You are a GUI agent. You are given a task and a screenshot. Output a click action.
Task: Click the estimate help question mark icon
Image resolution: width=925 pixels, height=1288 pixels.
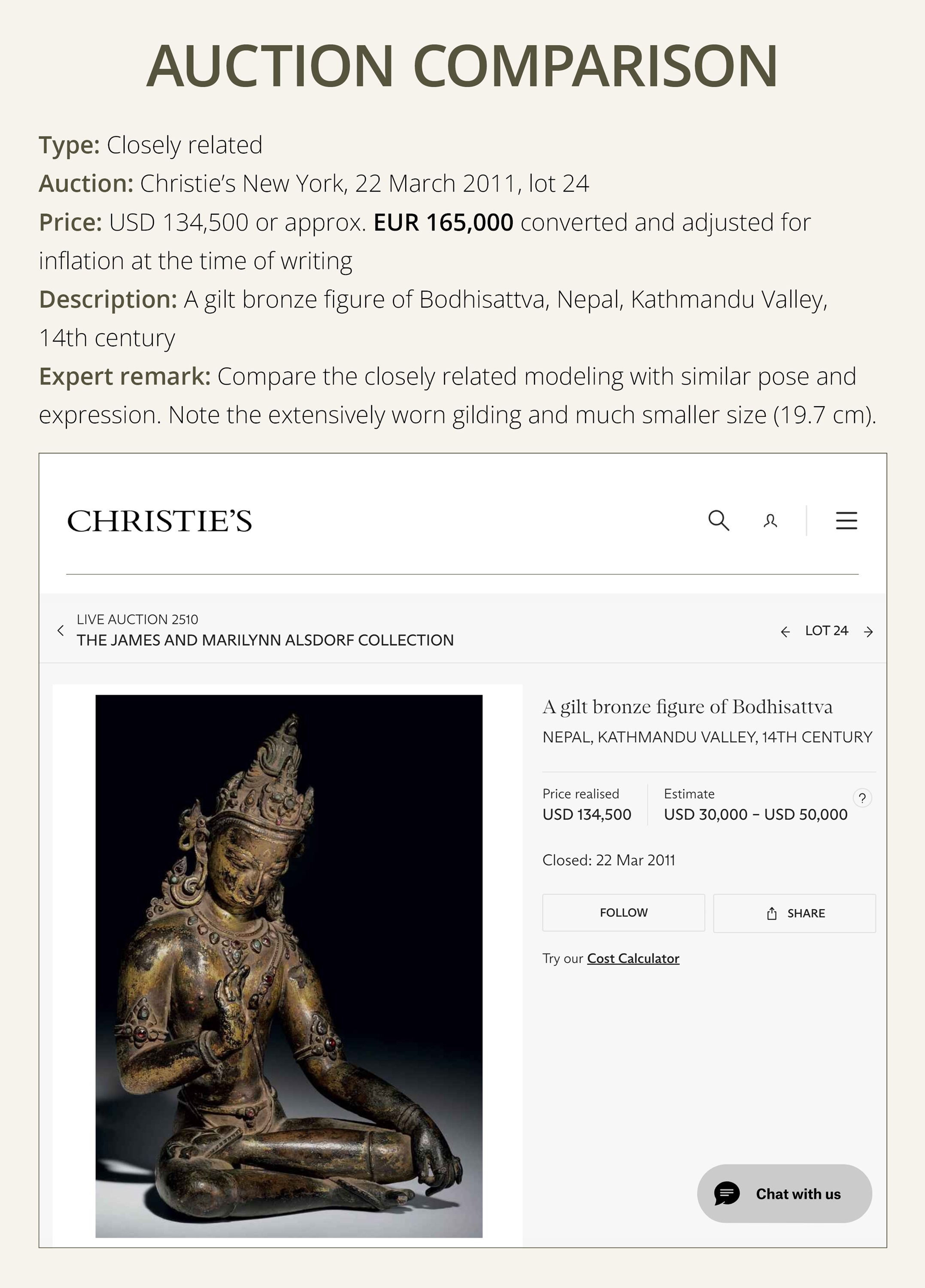pyautogui.click(x=862, y=798)
